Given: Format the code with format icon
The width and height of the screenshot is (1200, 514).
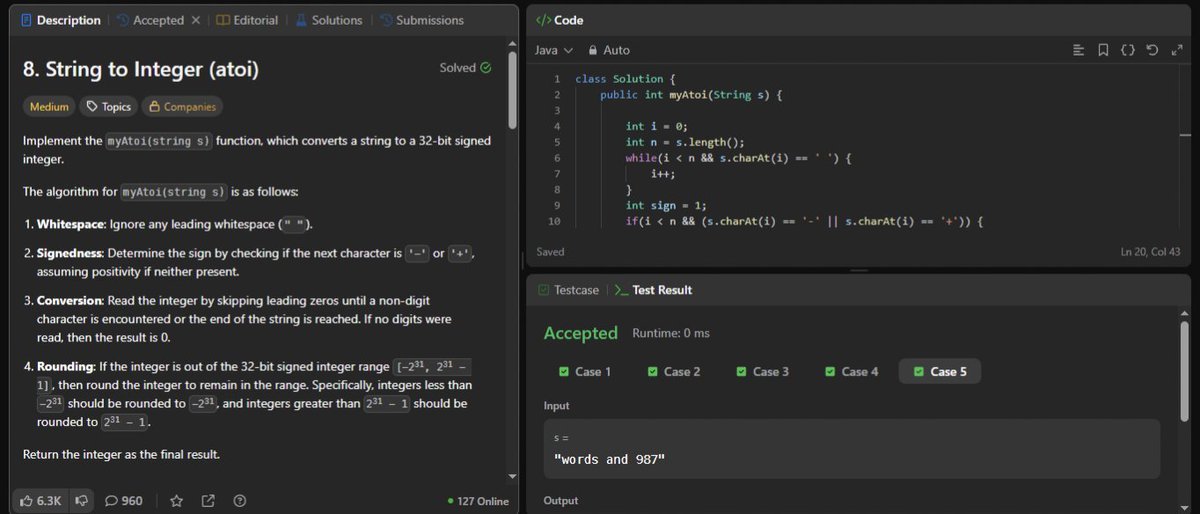Looking at the screenshot, I should (1078, 49).
